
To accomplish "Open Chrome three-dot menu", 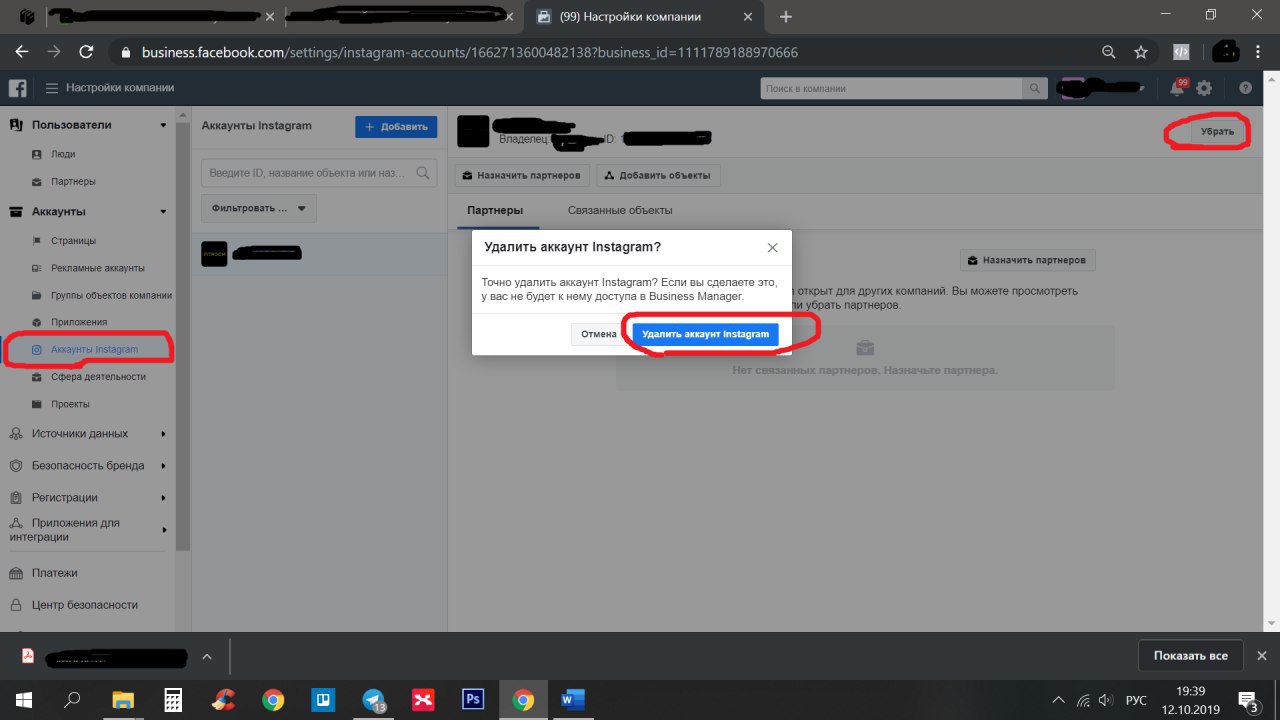I will tap(1259, 52).
